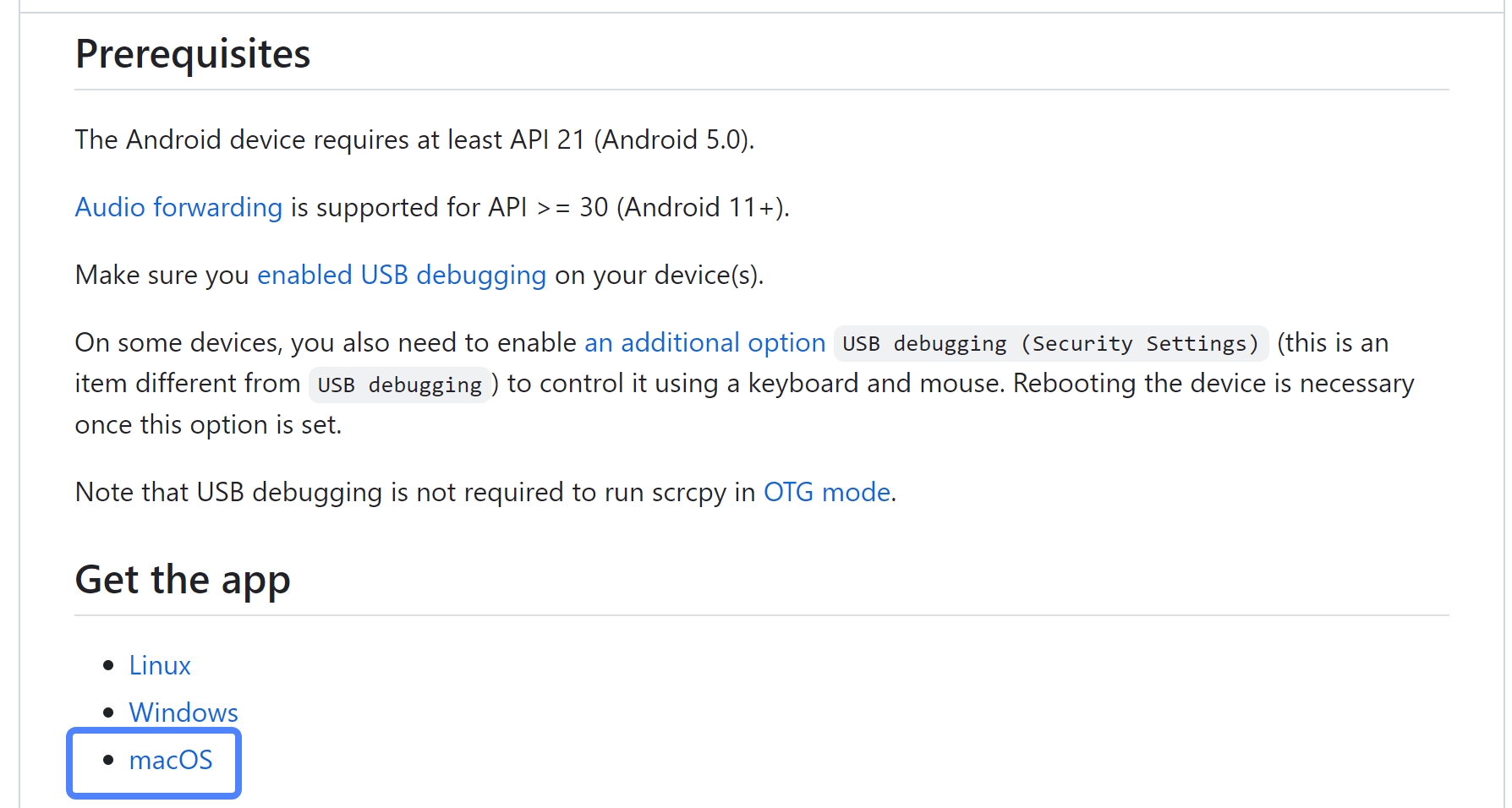Open the Audio forwarding link
The image size is (1512, 808).
pos(178,207)
